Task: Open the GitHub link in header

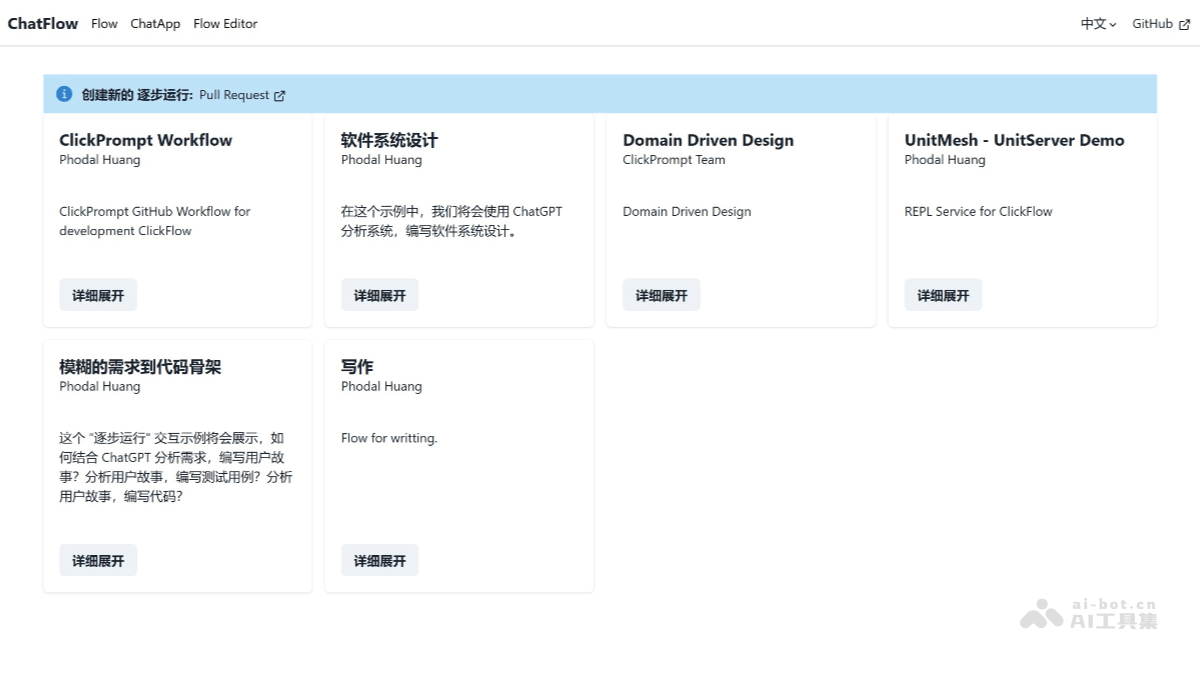Action: point(1152,24)
